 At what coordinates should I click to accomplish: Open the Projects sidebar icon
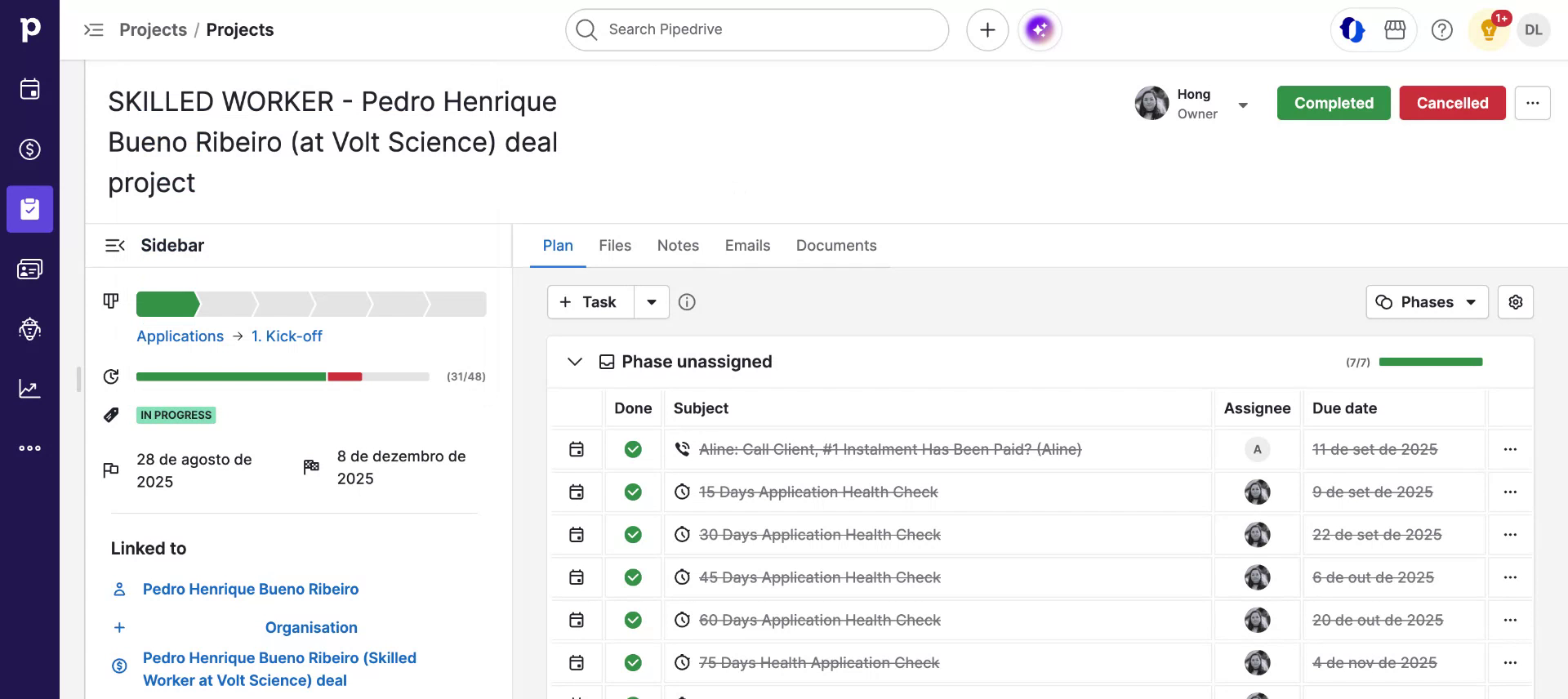pos(29,209)
